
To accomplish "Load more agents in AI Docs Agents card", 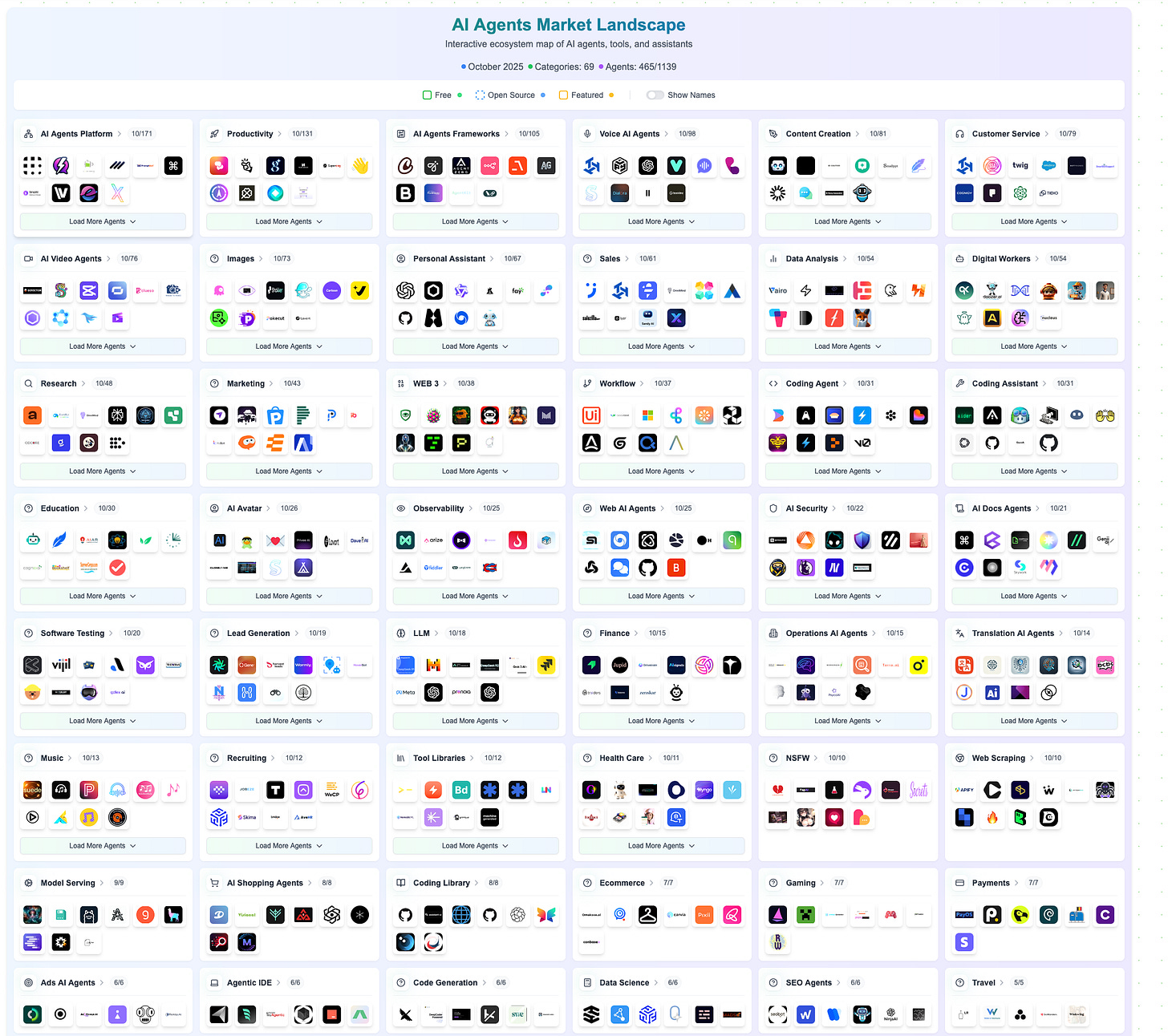I will point(1034,596).
